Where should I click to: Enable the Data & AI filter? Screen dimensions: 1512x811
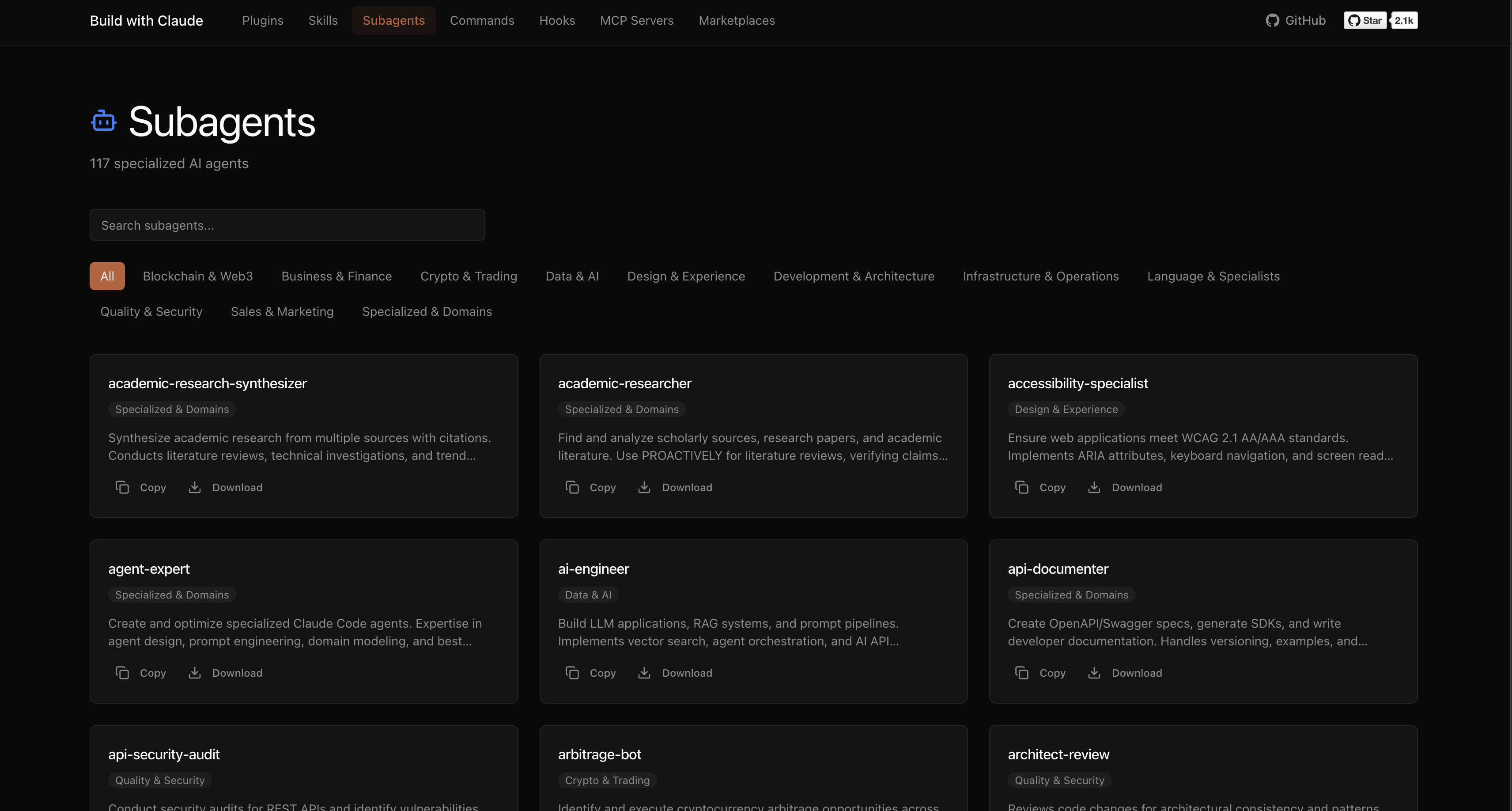pos(572,276)
